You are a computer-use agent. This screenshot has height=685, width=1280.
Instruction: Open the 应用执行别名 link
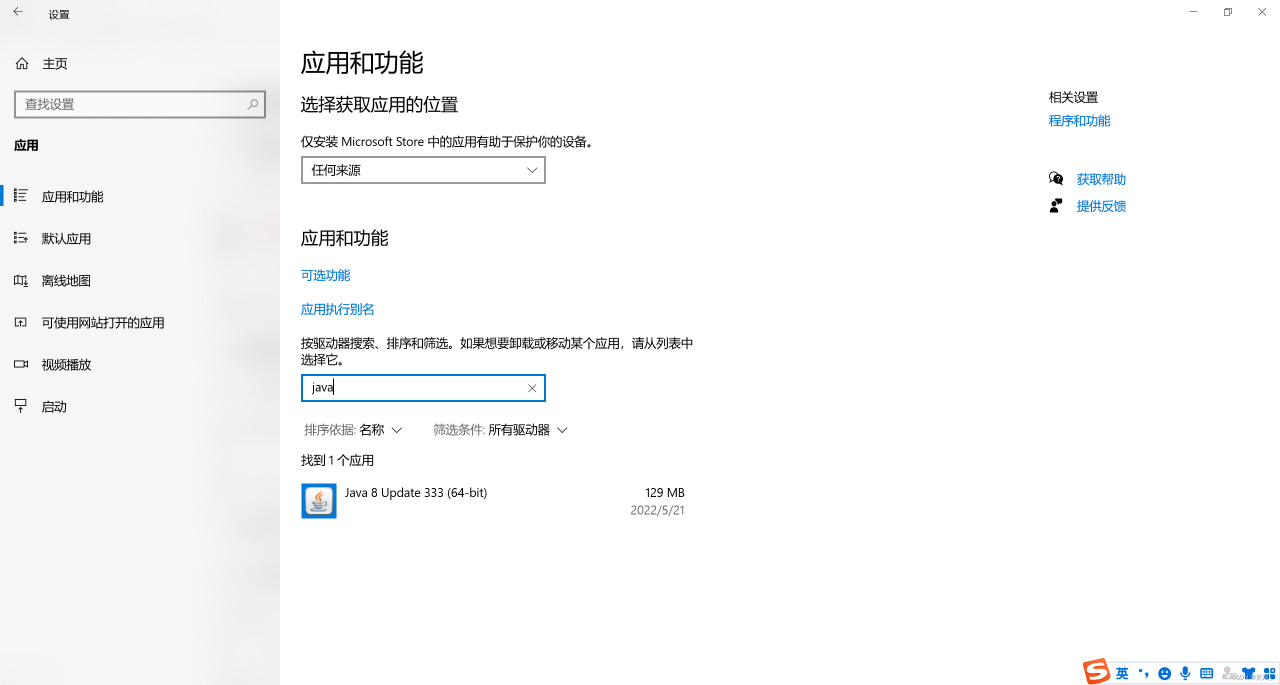(338, 309)
